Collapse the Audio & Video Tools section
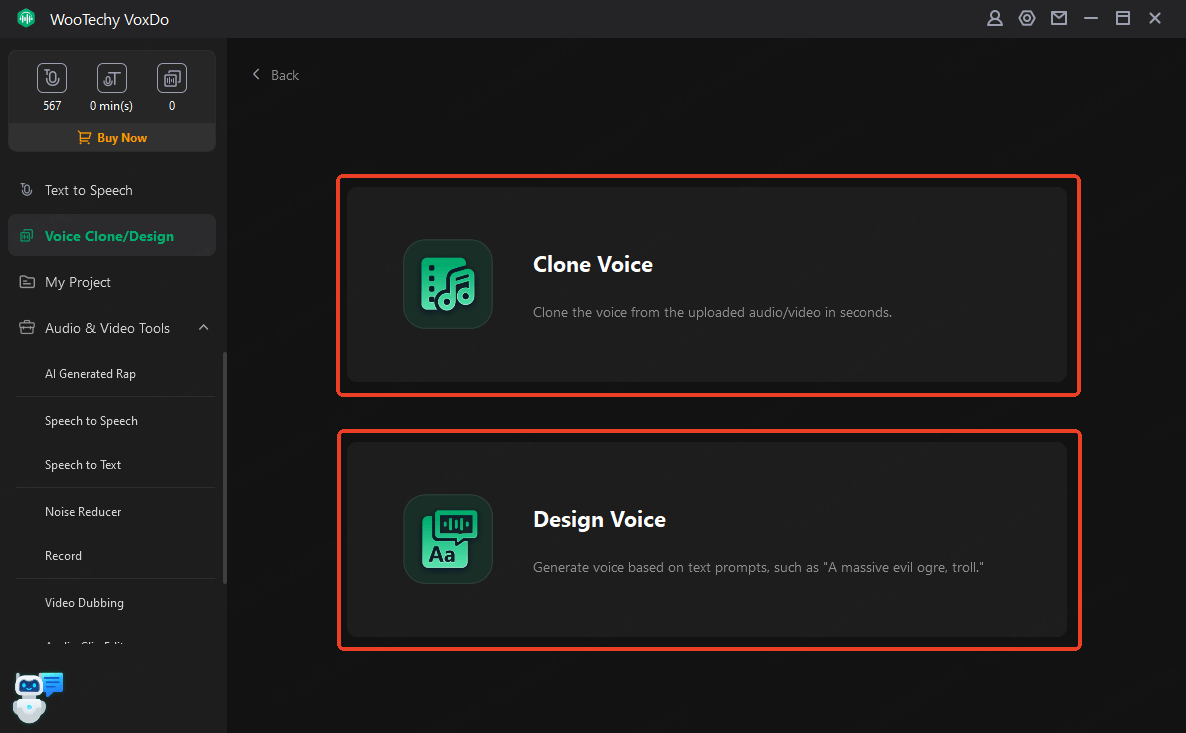 pos(203,328)
